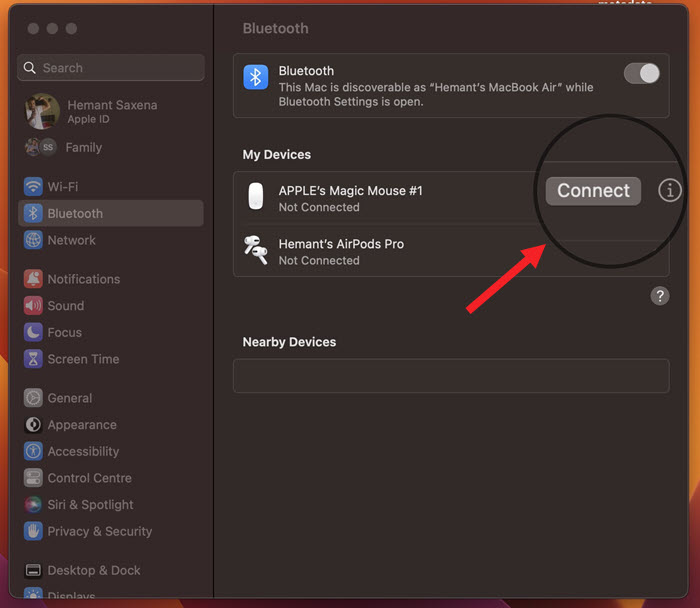Image resolution: width=700 pixels, height=608 pixels.
Task: Select Privacy & Security label in sidebar
Action: [x=100, y=531]
